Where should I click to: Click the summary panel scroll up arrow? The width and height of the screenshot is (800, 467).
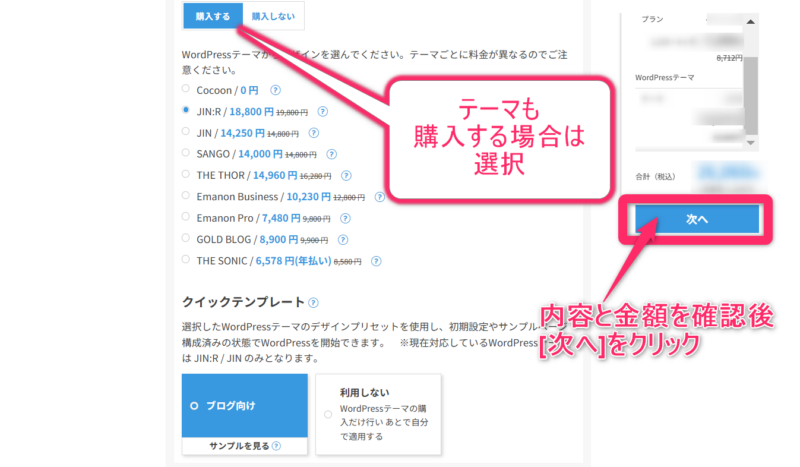pyautogui.click(x=751, y=22)
